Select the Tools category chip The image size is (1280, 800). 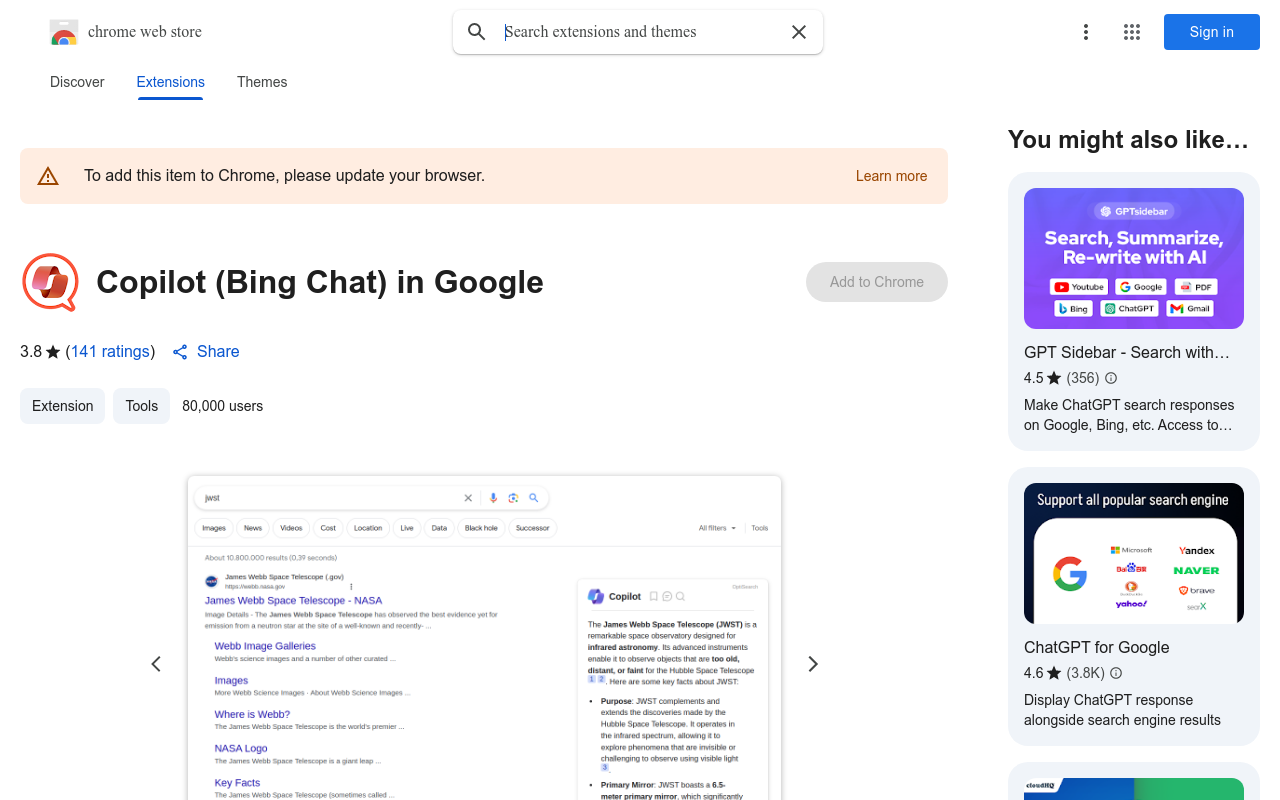click(x=141, y=406)
